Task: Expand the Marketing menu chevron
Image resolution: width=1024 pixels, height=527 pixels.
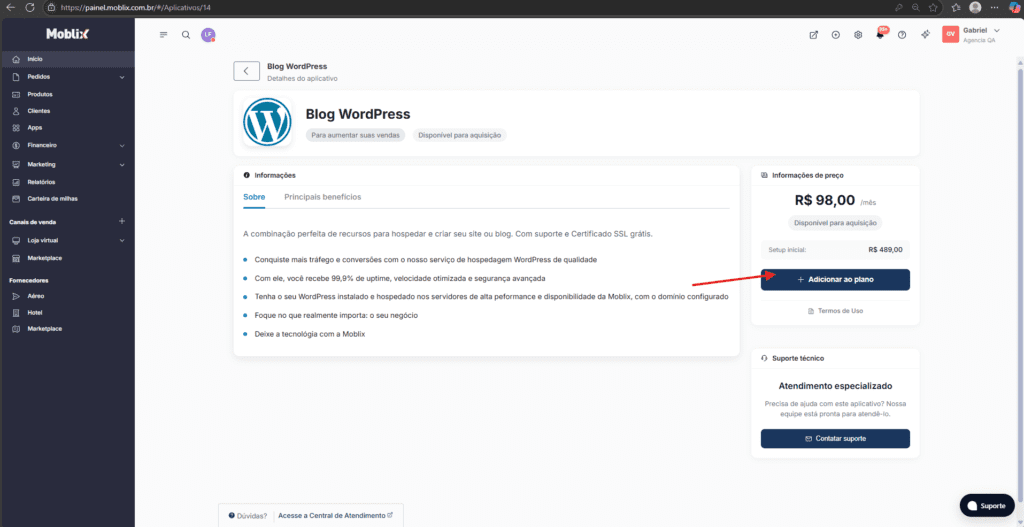Action: tap(122, 165)
